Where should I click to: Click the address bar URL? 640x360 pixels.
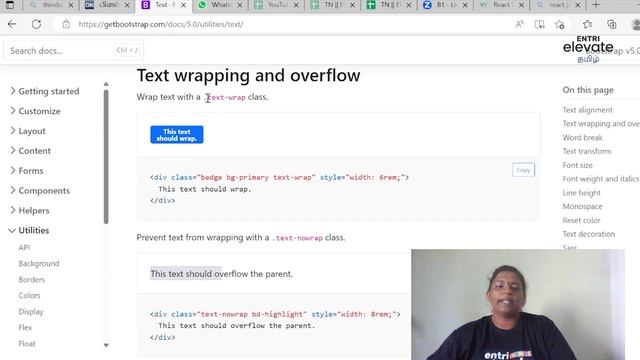point(161,24)
